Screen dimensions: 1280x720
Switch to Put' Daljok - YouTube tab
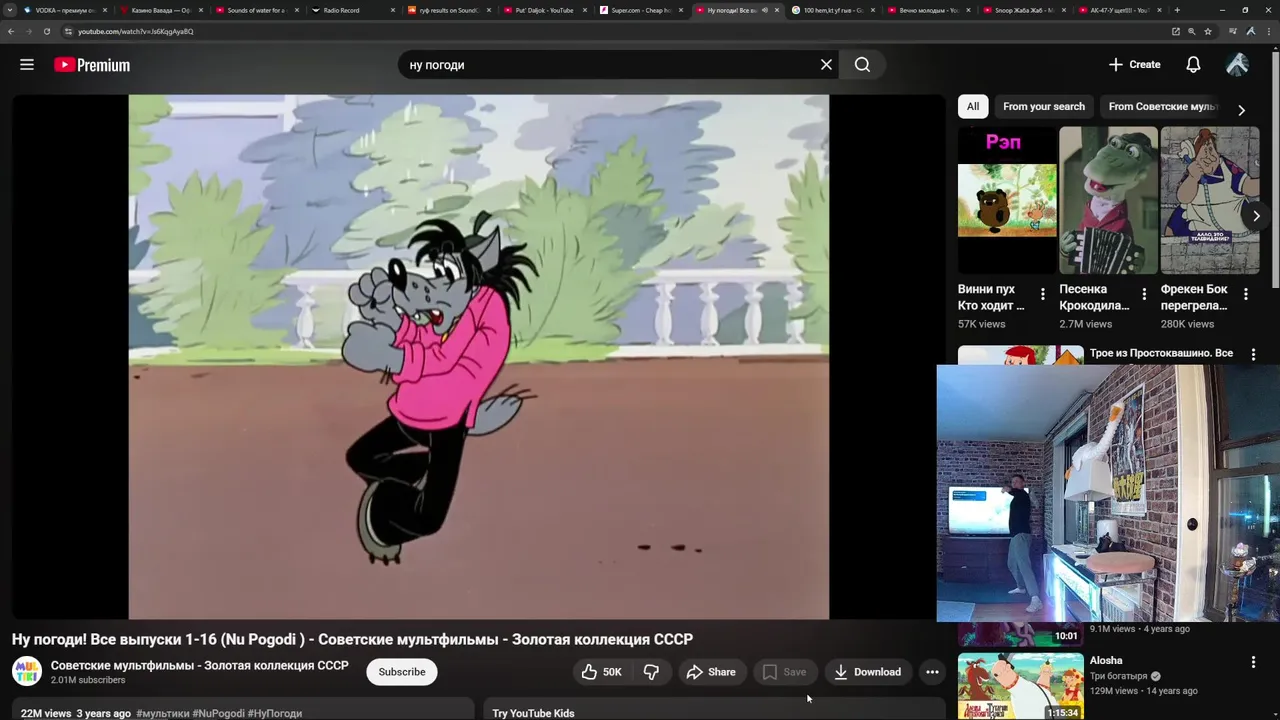click(x=545, y=10)
